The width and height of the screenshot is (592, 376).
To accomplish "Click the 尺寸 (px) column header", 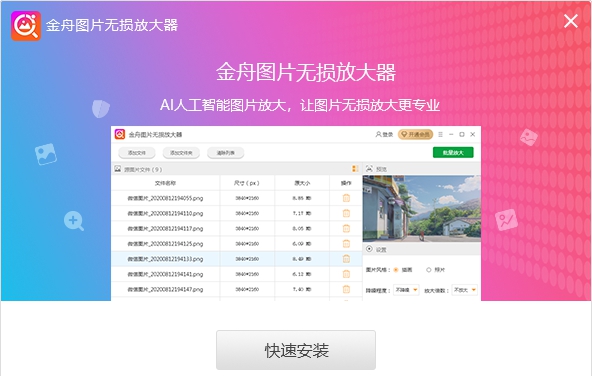I will (247, 183).
